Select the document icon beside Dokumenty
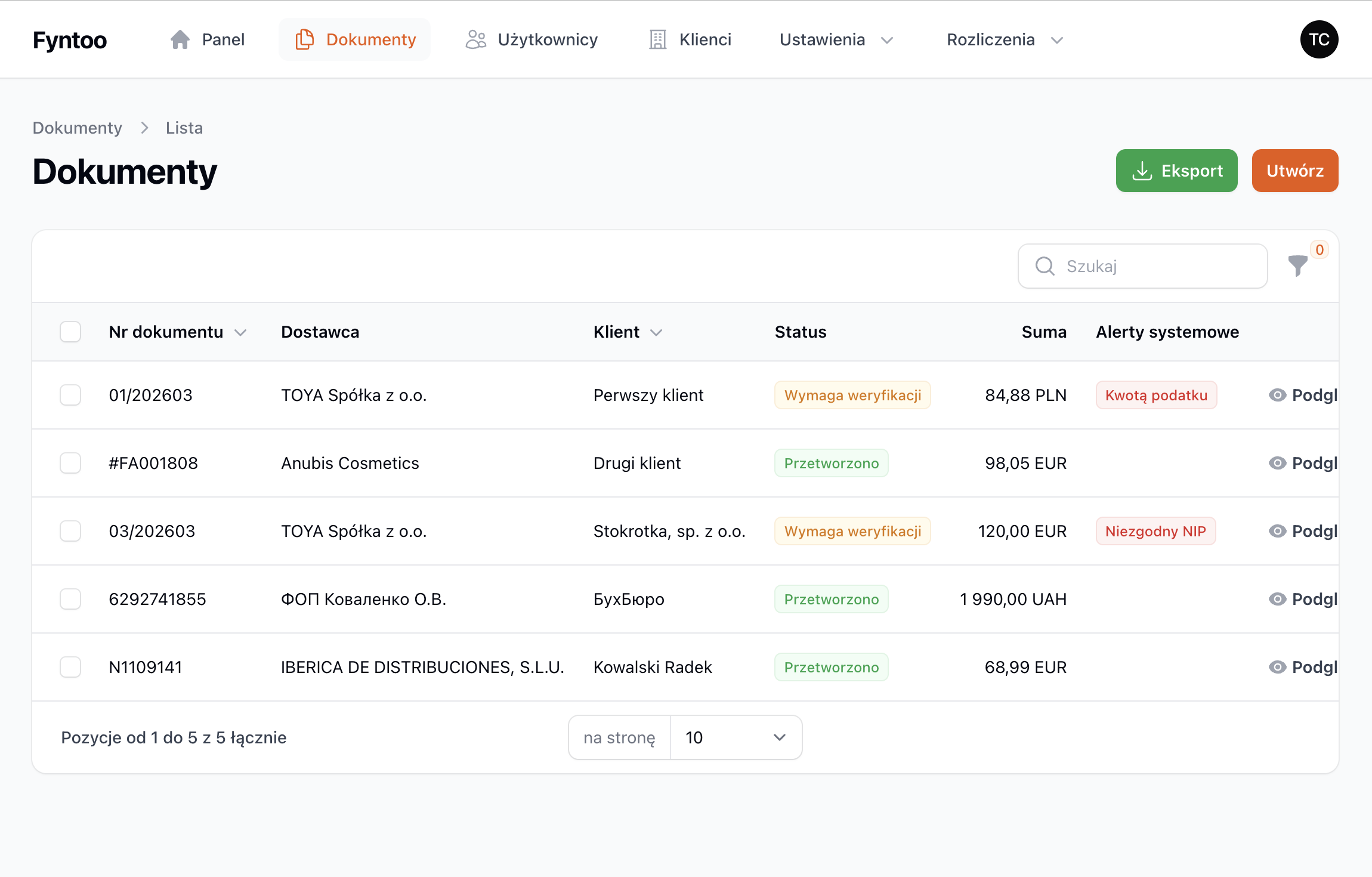 point(305,39)
